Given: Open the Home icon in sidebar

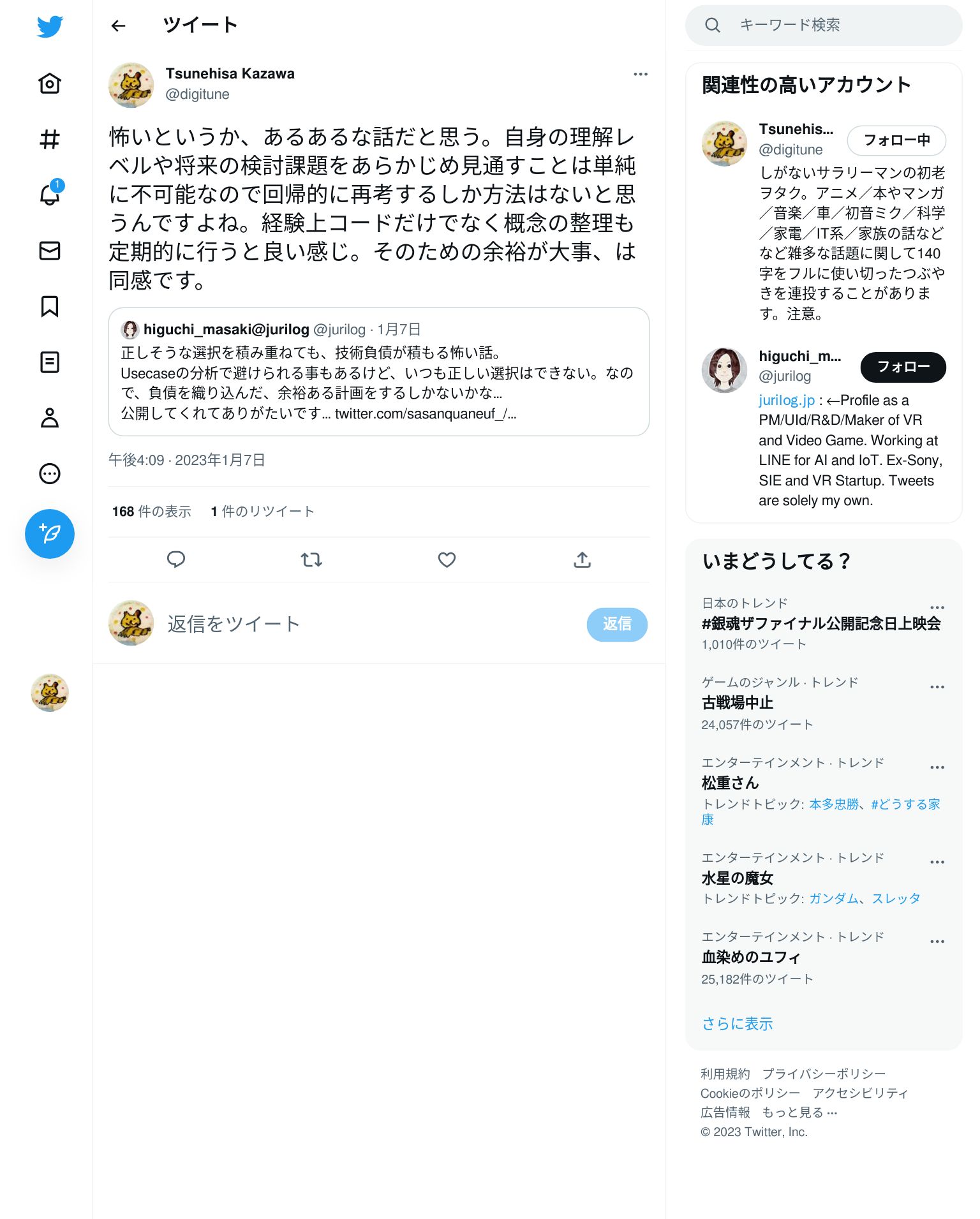Looking at the screenshot, I should pyautogui.click(x=50, y=83).
